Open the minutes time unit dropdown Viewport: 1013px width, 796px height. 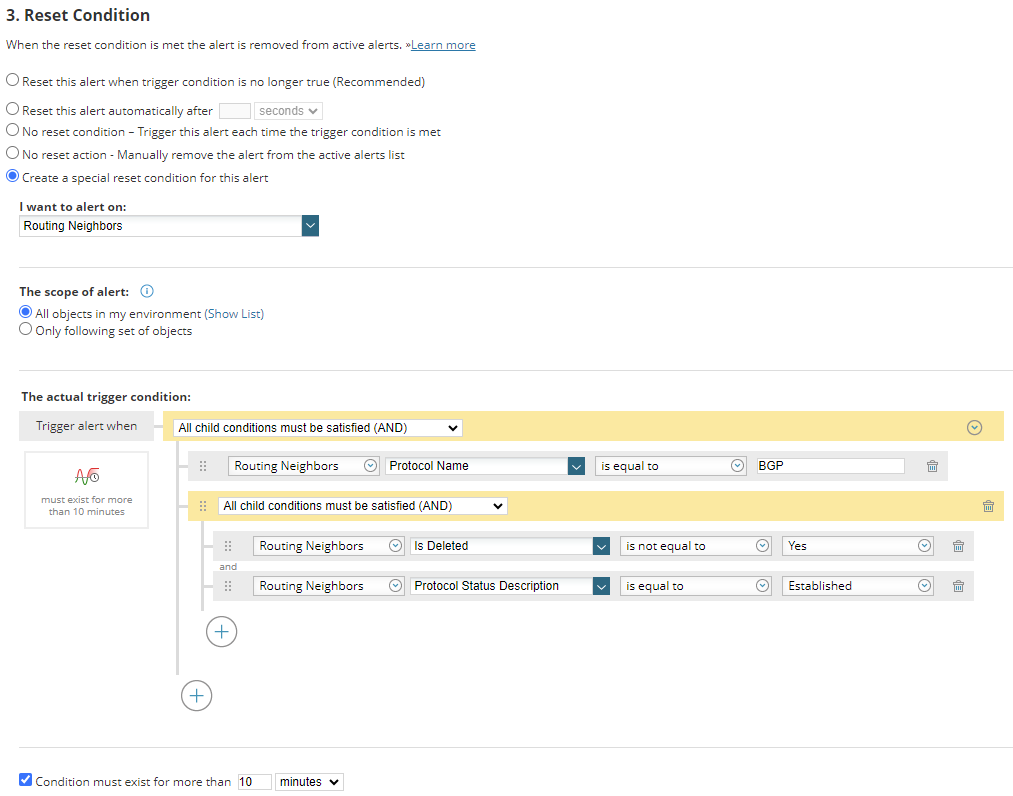click(309, 782)
